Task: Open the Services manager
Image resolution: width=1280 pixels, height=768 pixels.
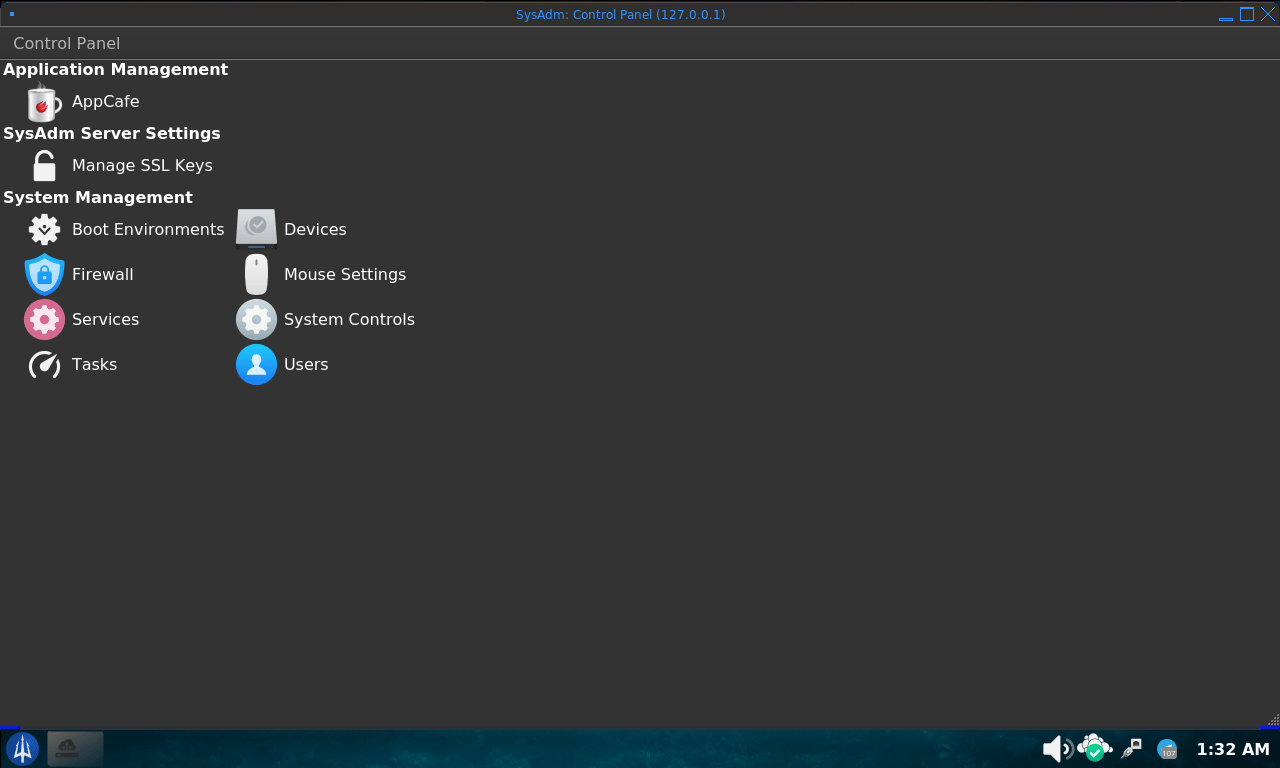Action: 82,320
